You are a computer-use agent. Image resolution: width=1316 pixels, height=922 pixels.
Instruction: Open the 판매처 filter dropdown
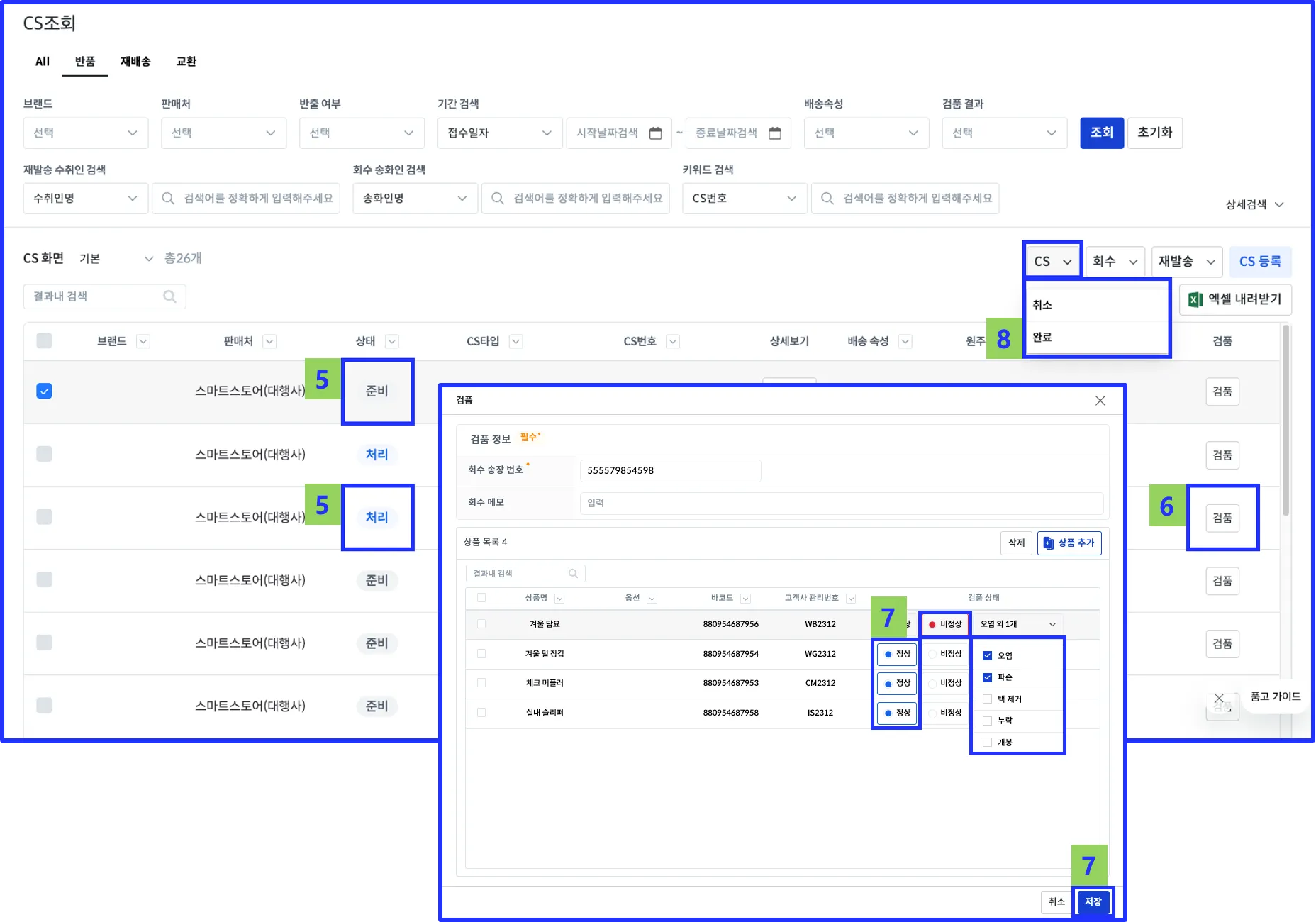tap(224, 133)
